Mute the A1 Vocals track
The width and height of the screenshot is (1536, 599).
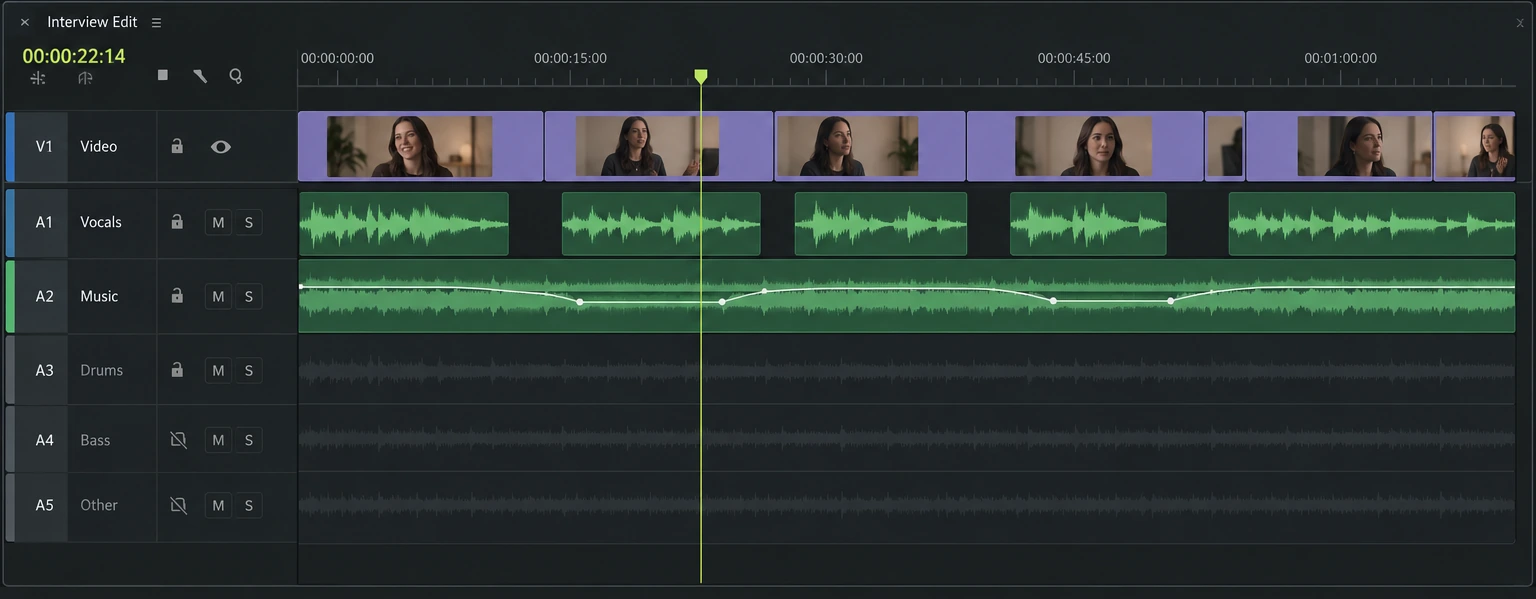(218, 222)
